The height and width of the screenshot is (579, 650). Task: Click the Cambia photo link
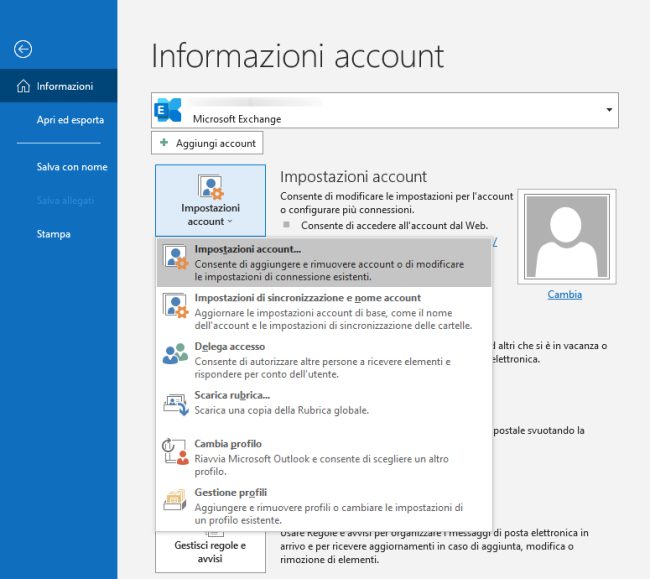[565, 294]
